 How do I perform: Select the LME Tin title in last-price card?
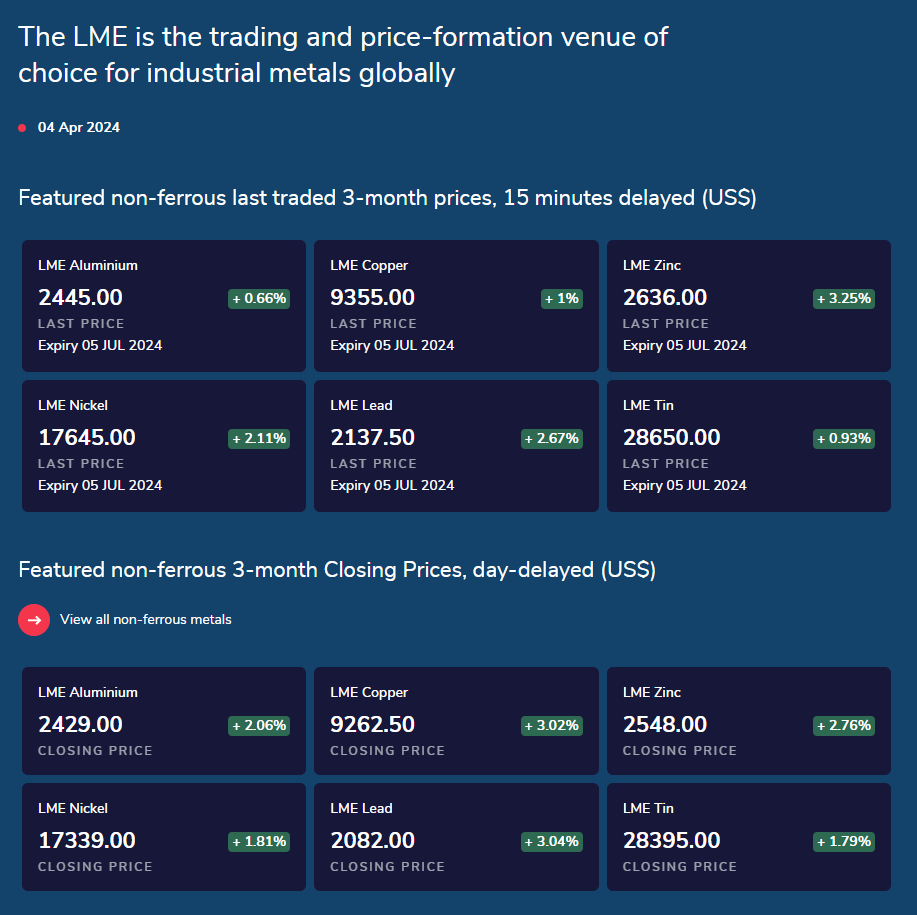pyautogui.click(x=648, y=405)
